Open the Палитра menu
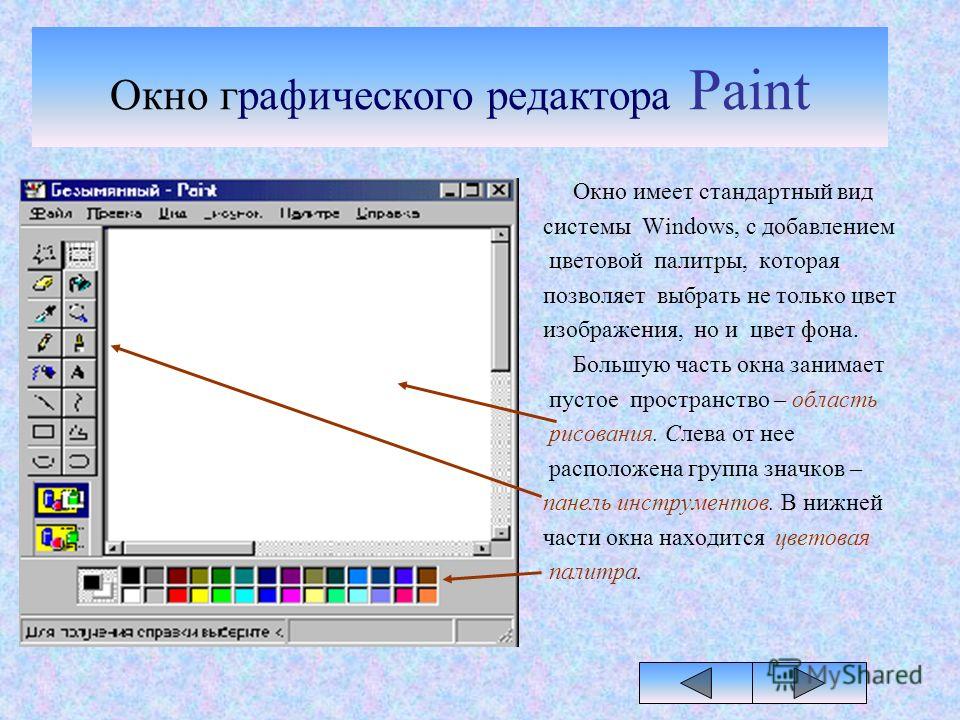The height and width of the screenshot is (720, 960). coord(309,214)
